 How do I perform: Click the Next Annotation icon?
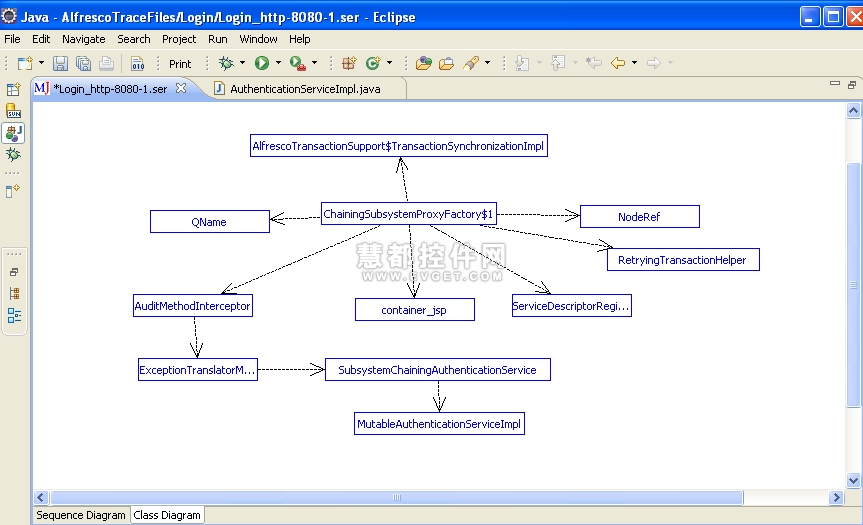point(522,63)
